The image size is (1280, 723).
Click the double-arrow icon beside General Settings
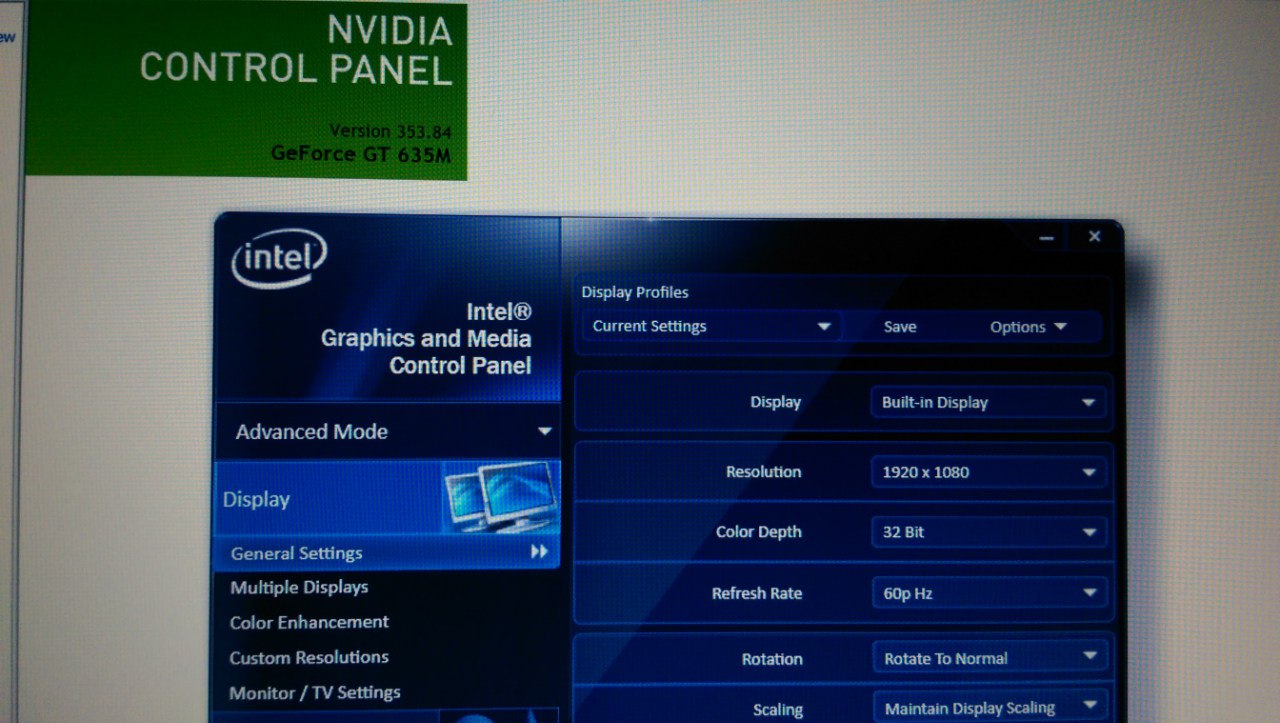(539, 552)
